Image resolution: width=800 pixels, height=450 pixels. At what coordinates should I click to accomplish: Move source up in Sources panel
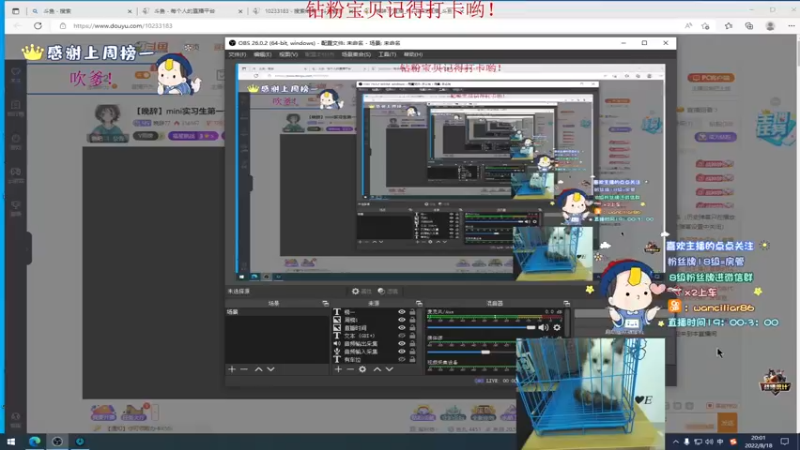coord(377,369)
